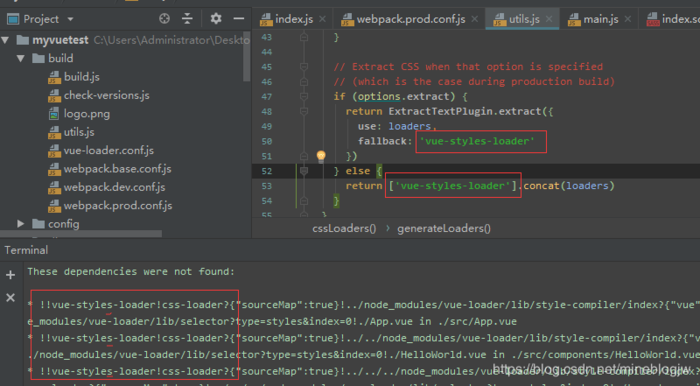700x386 pixels.
Task: Click the build.js file icon
Action: 54,77
